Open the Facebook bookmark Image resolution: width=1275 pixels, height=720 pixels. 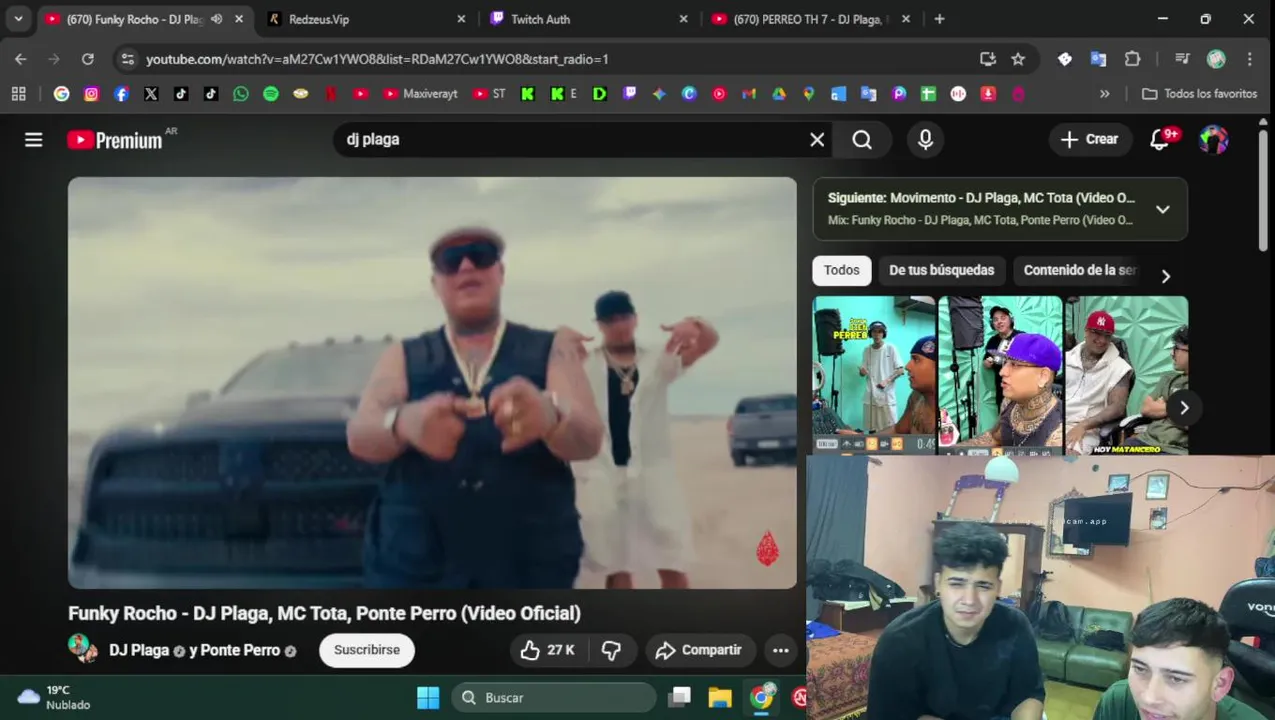click(122, 94)
